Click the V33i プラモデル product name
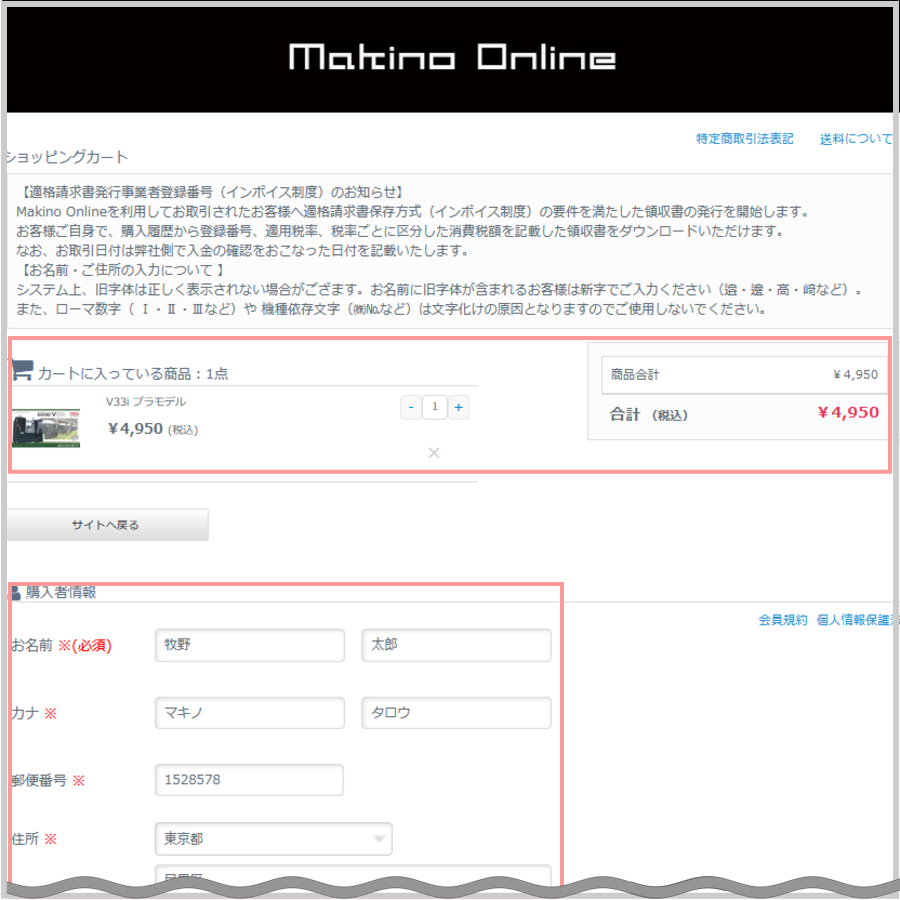 tap(146, 402)
